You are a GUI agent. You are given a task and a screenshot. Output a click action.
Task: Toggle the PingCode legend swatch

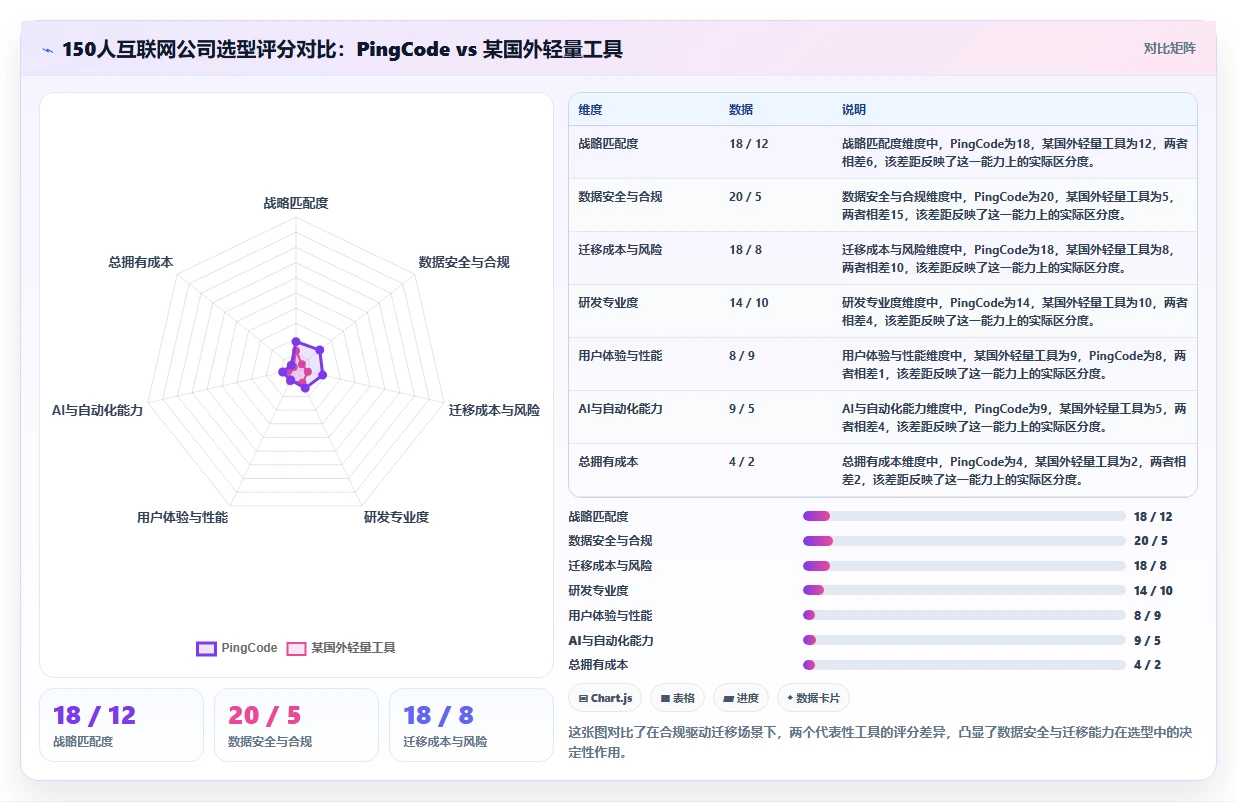206,648
